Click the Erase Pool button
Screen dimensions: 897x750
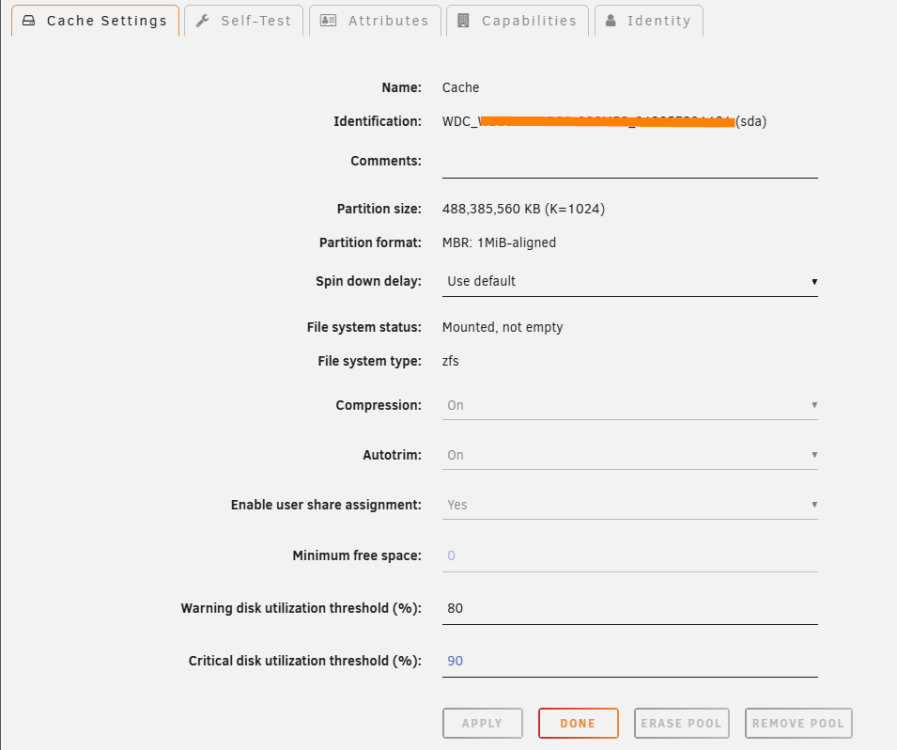pos(681,723)
